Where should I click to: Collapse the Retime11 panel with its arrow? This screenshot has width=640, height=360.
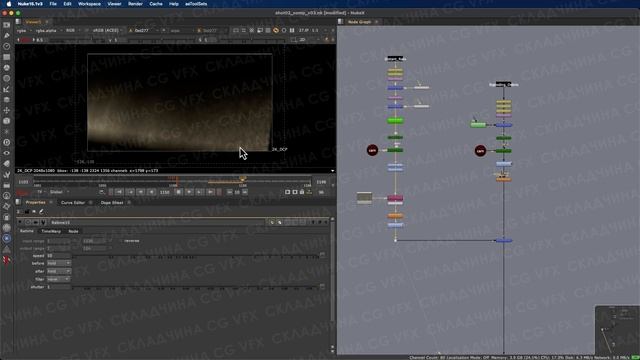[20, 222]
